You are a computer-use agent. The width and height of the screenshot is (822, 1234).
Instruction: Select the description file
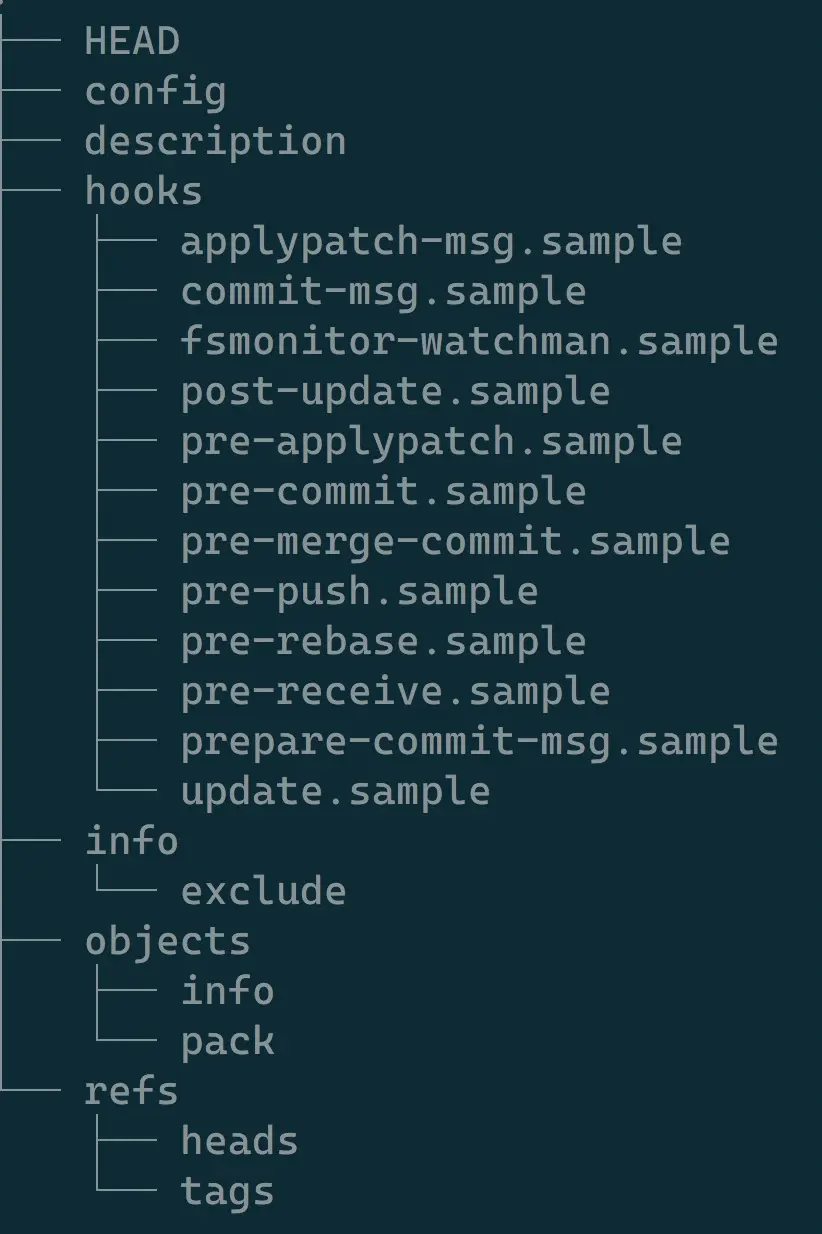pos(215,142)
